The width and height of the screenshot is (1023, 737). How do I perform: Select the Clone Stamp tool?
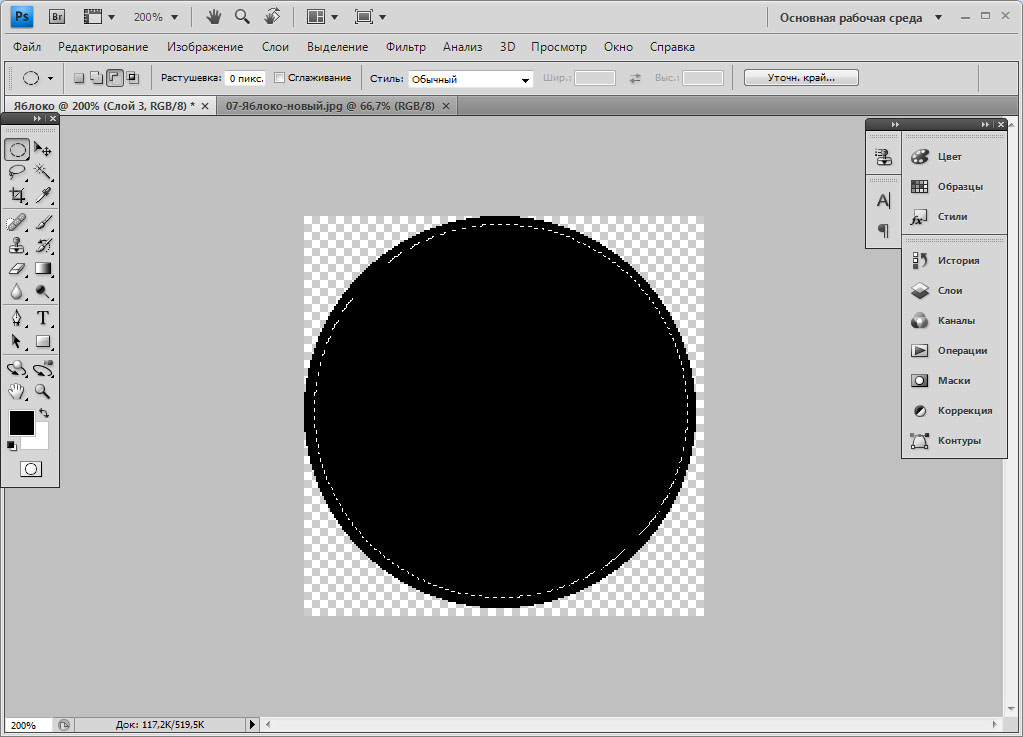pyautogui.click(x=17, y=245)
